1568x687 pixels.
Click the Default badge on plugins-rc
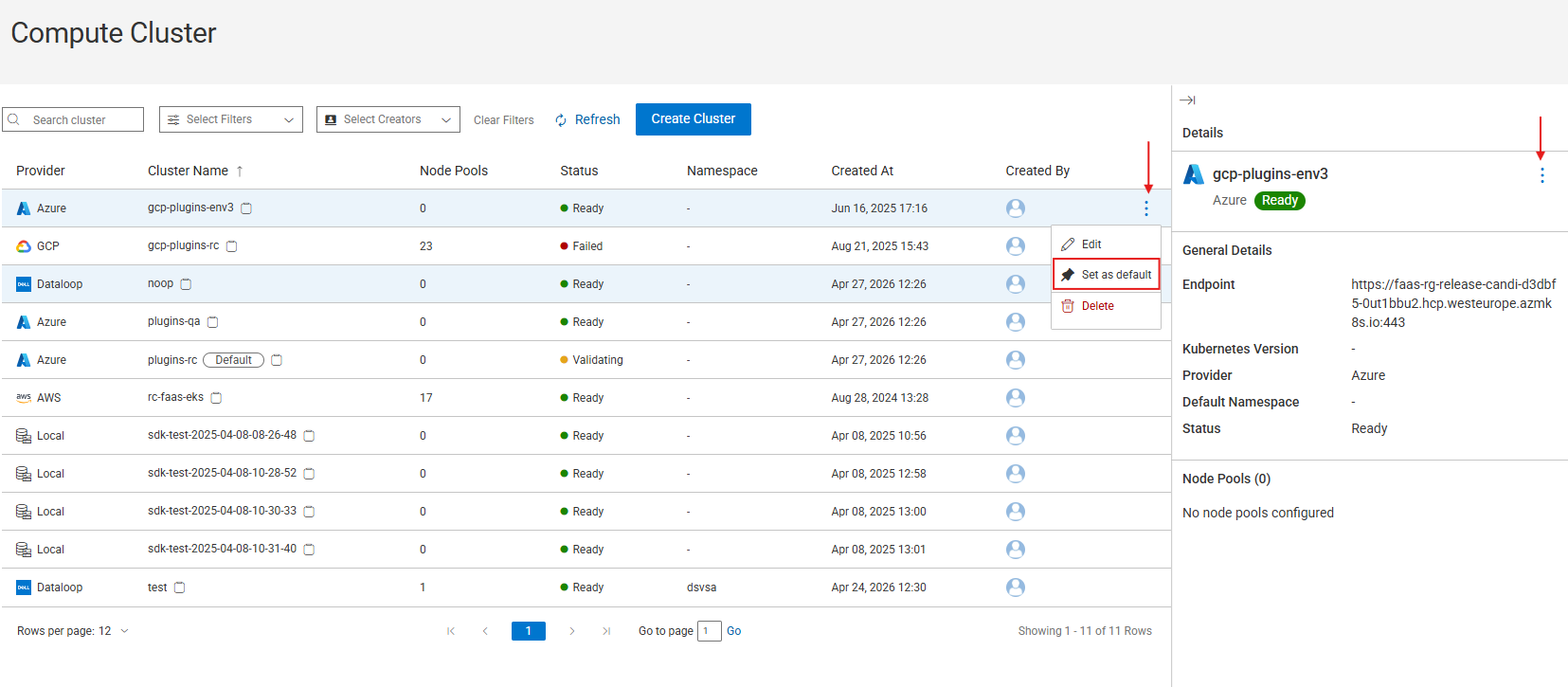(233, 360)
